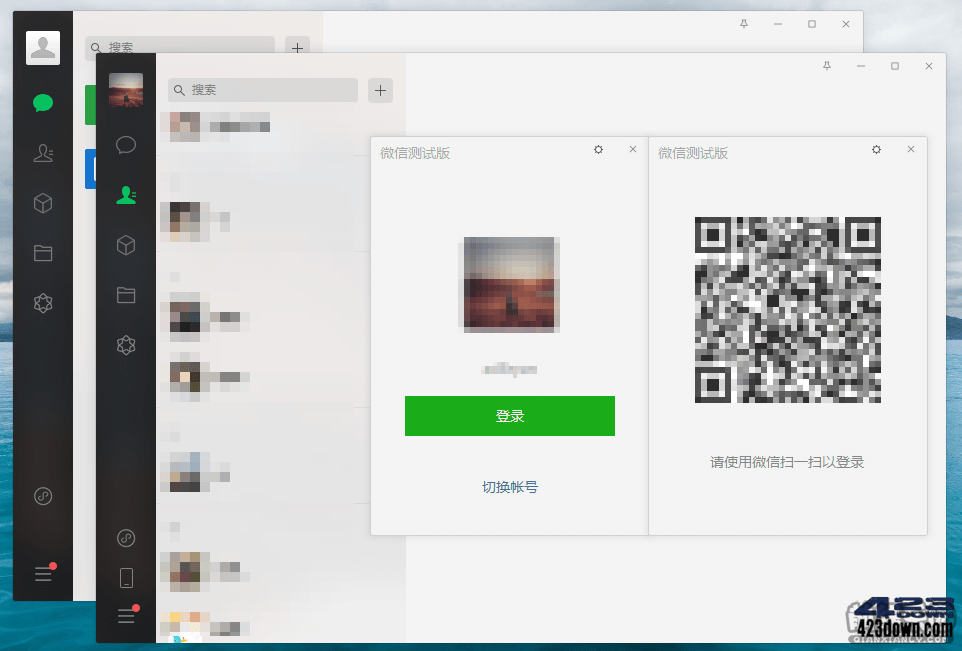
Task: Close the QR code login dialog
Action: 910,149
